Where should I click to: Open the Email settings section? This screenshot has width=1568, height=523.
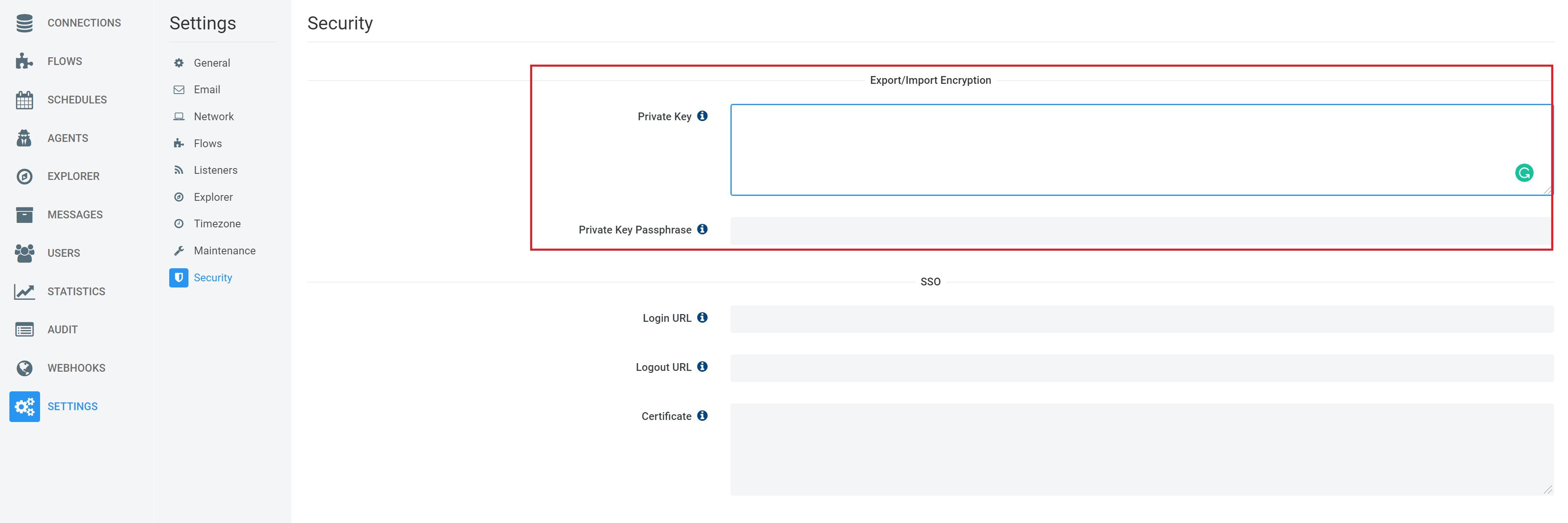click(x=207, y=90)
